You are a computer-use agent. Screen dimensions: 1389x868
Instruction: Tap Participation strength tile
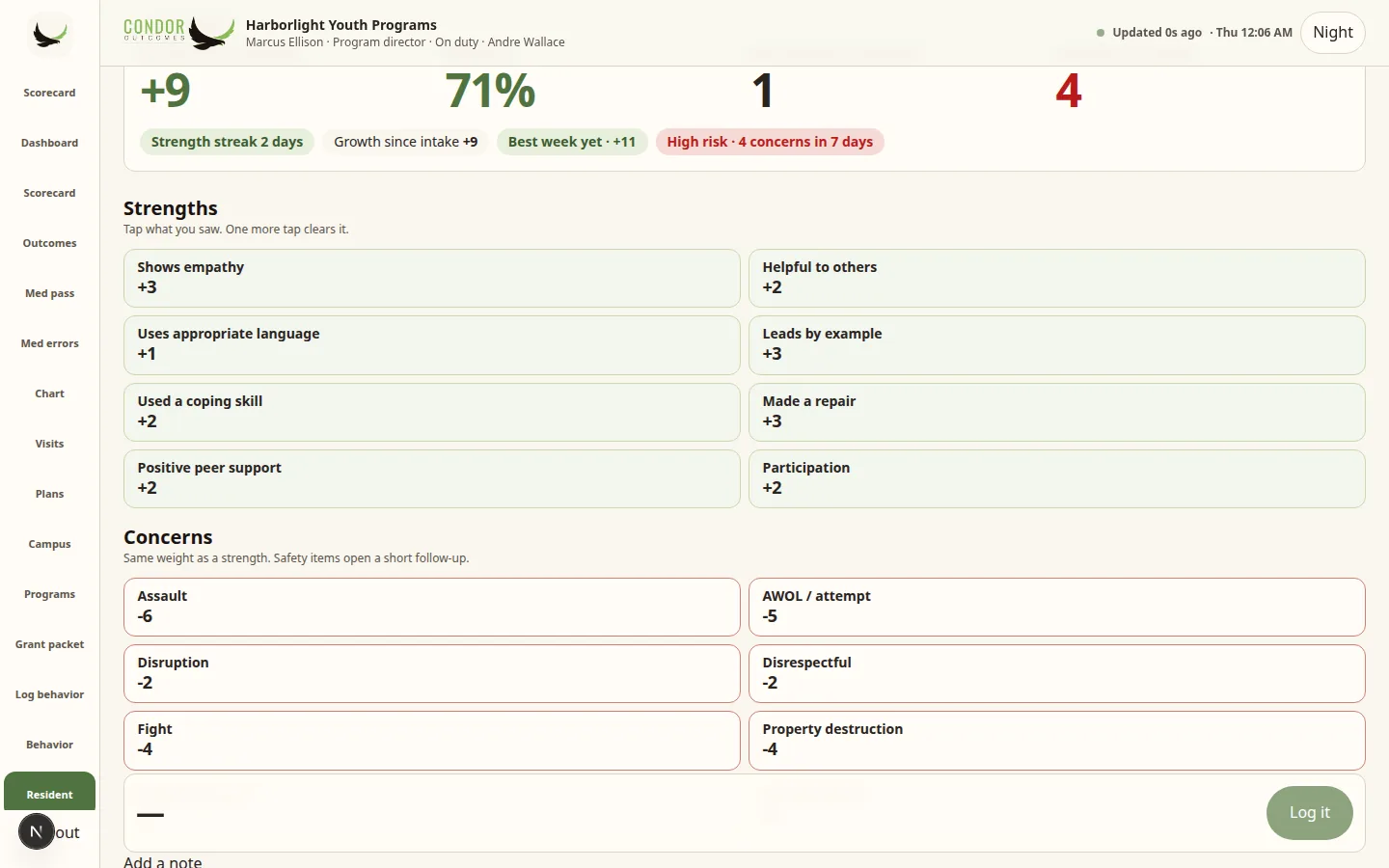[x=1056, y=478]
